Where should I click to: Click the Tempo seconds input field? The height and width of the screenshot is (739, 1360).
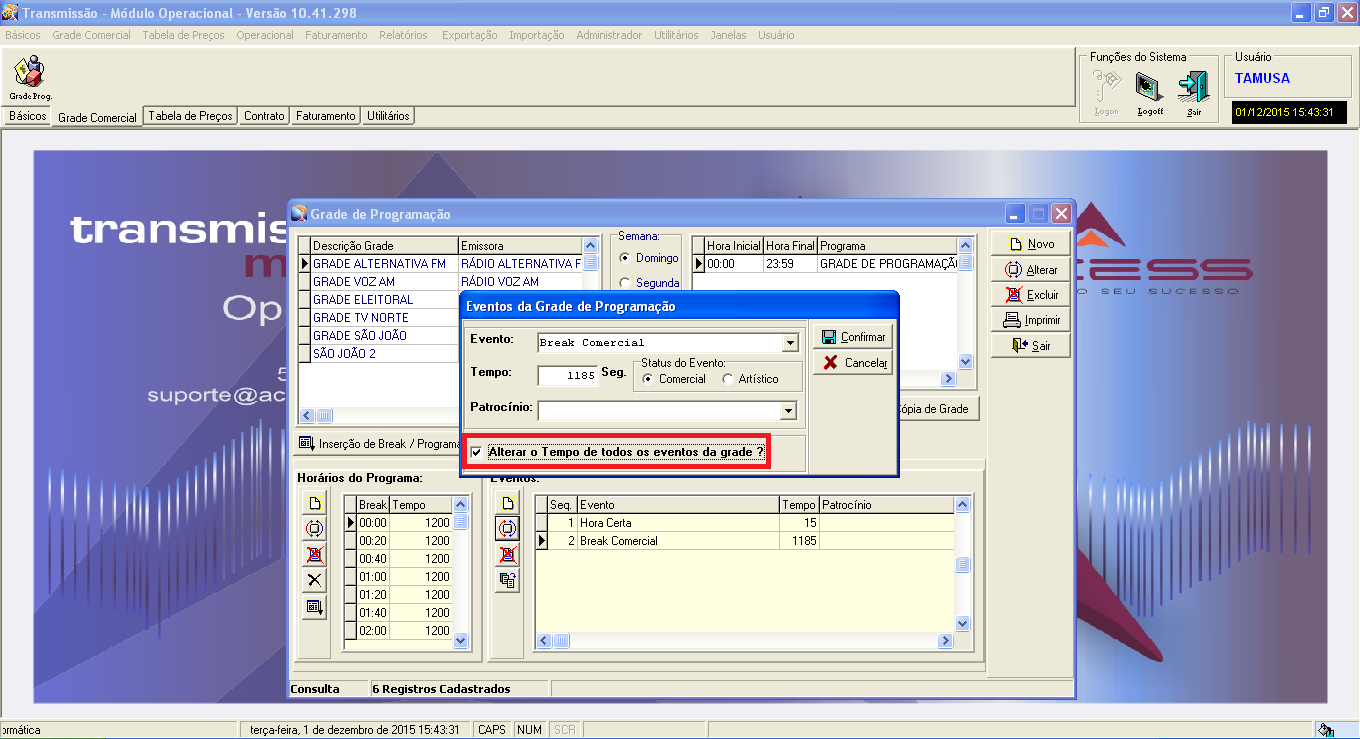click(567, 375)
